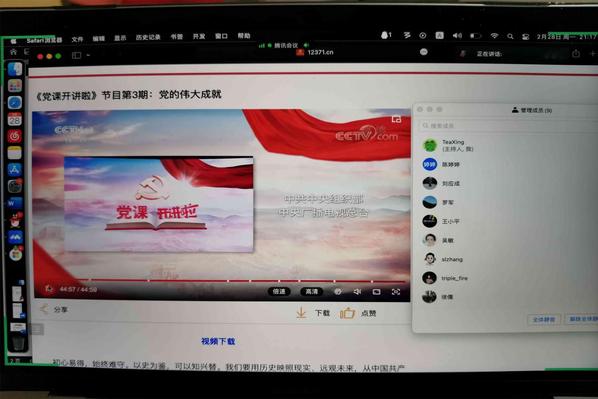The height and width of the screenshot is (399, 598).
Task: Open the Wi-Fi status menu
Action: pos(494,36)
